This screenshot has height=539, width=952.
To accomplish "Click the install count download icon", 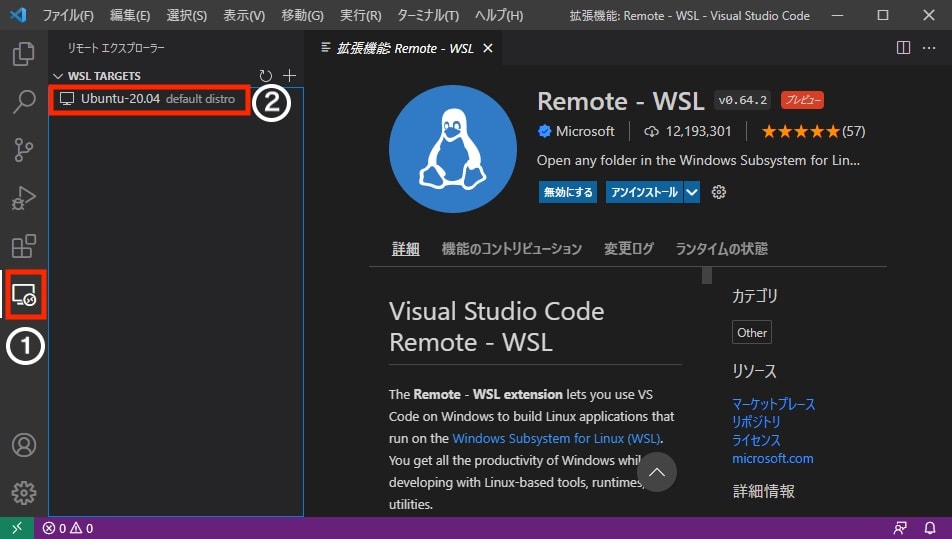I will point(651,131).
